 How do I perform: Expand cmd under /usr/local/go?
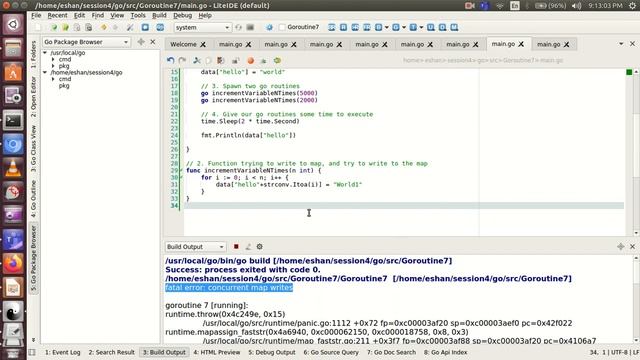(53, 59)
